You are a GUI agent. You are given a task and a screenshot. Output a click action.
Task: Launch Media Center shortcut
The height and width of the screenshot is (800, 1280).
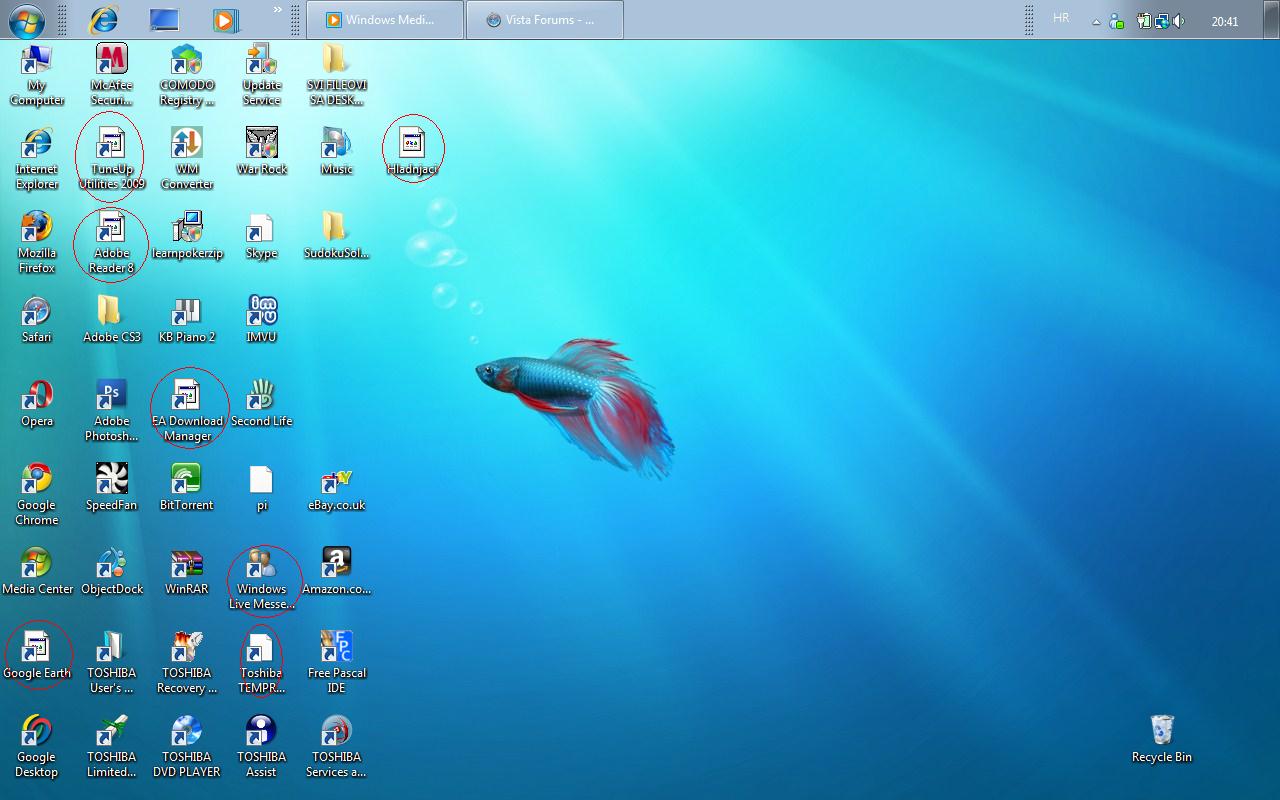pyautogui.click(x=37, y=572)
